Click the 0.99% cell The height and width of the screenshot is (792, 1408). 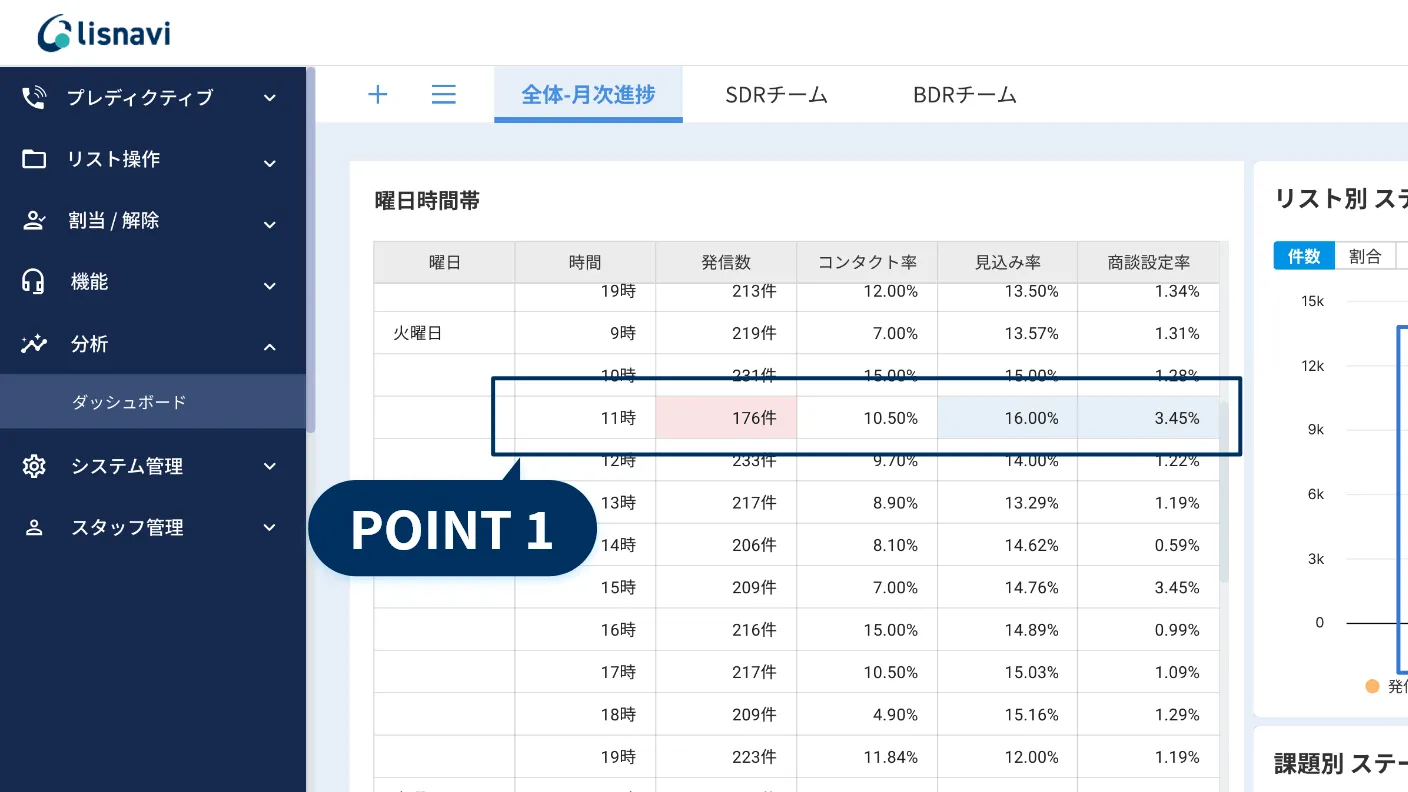(x=1148, y=630)
